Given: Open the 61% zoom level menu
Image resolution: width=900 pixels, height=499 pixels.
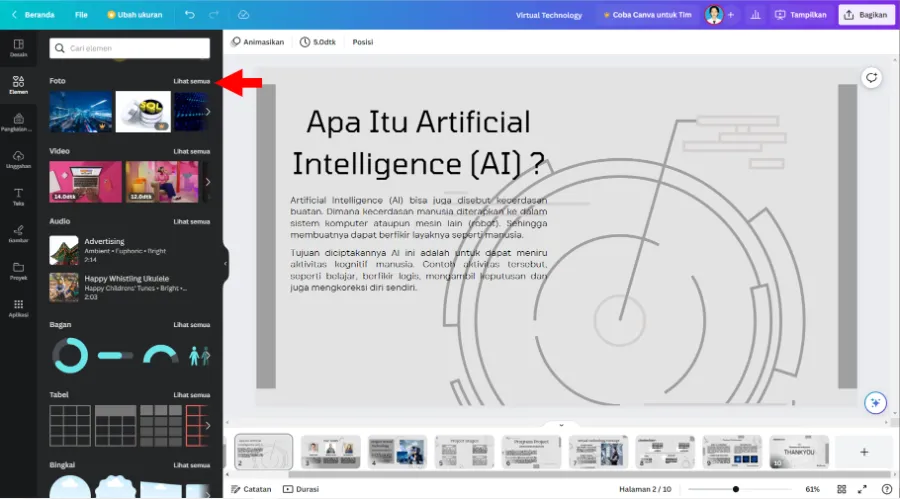Looking at the screenshot, I should (x=812, y=489).
